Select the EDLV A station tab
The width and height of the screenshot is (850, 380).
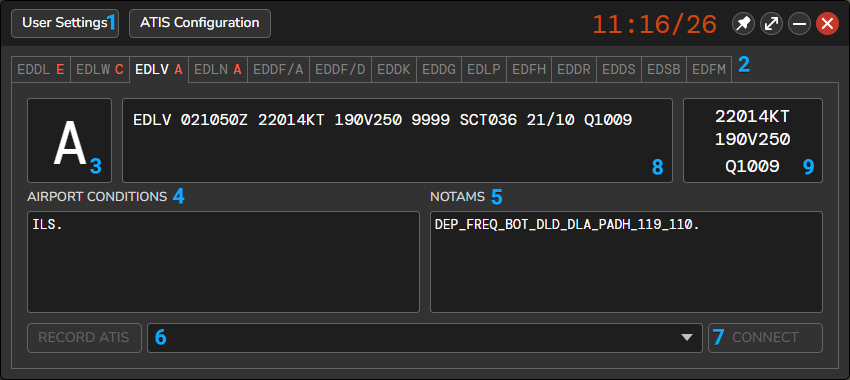pyautogui.click(x=159, y=70)
